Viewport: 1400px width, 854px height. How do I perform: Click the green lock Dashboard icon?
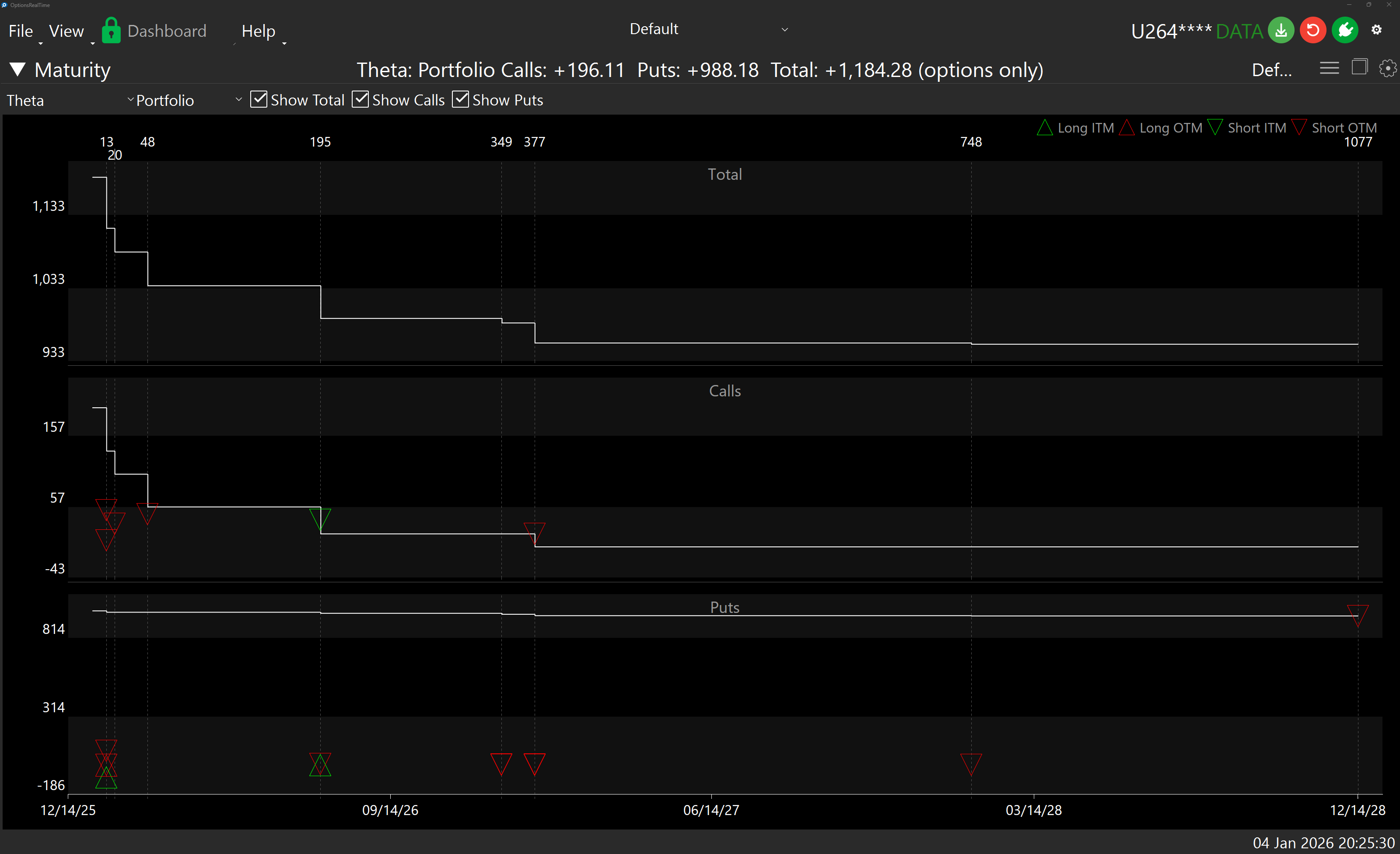(112, 31)
